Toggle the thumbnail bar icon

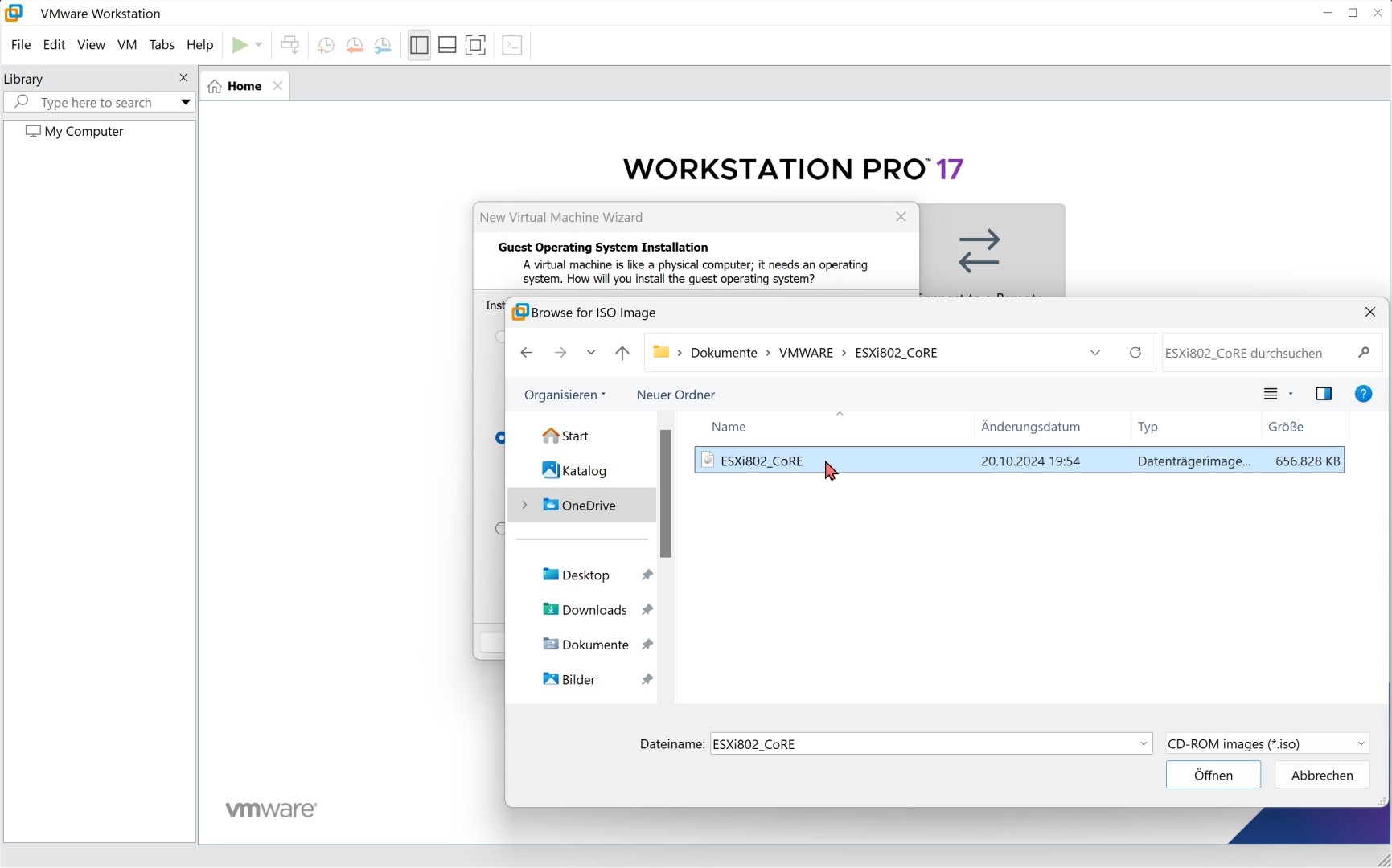point(447,45)
